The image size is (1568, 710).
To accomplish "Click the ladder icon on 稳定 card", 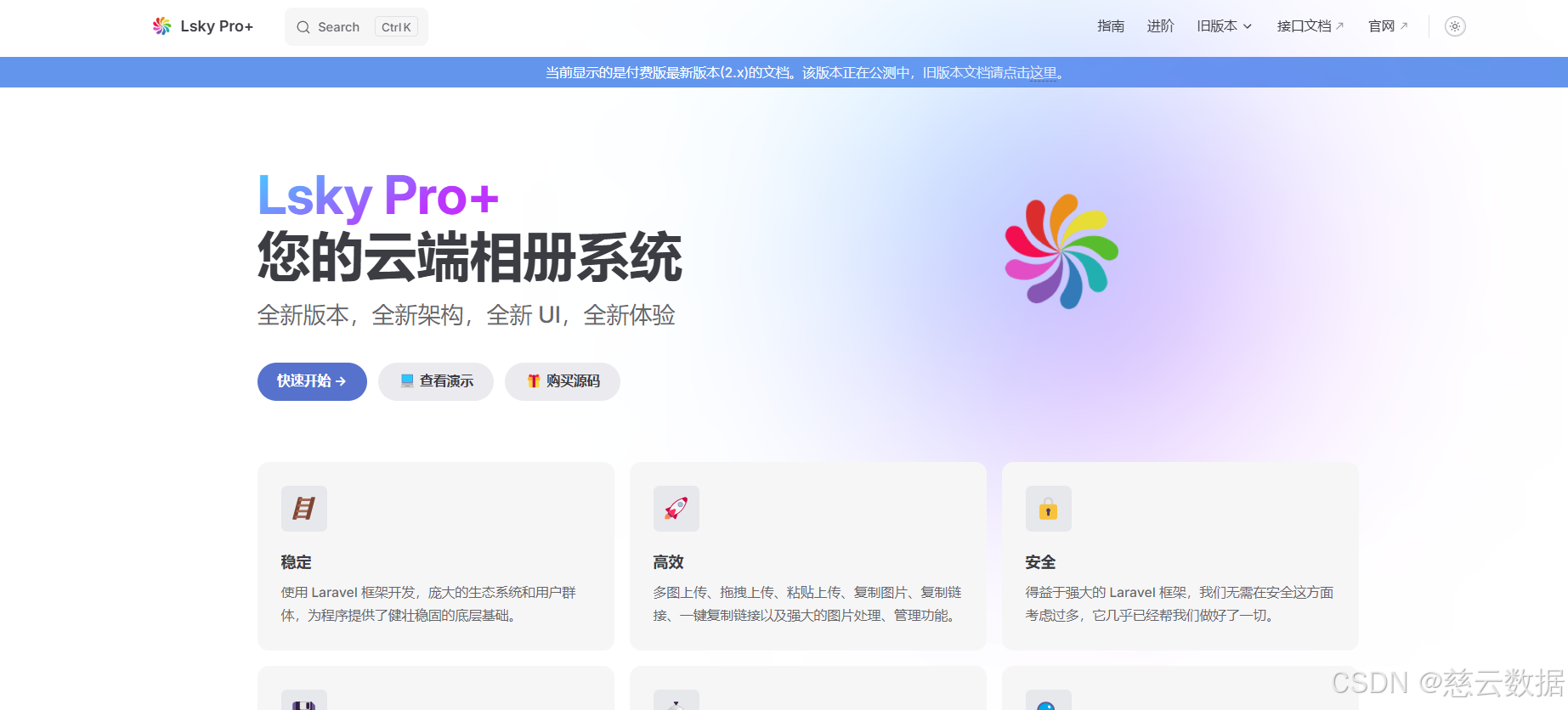I will (x=304, y=509).
